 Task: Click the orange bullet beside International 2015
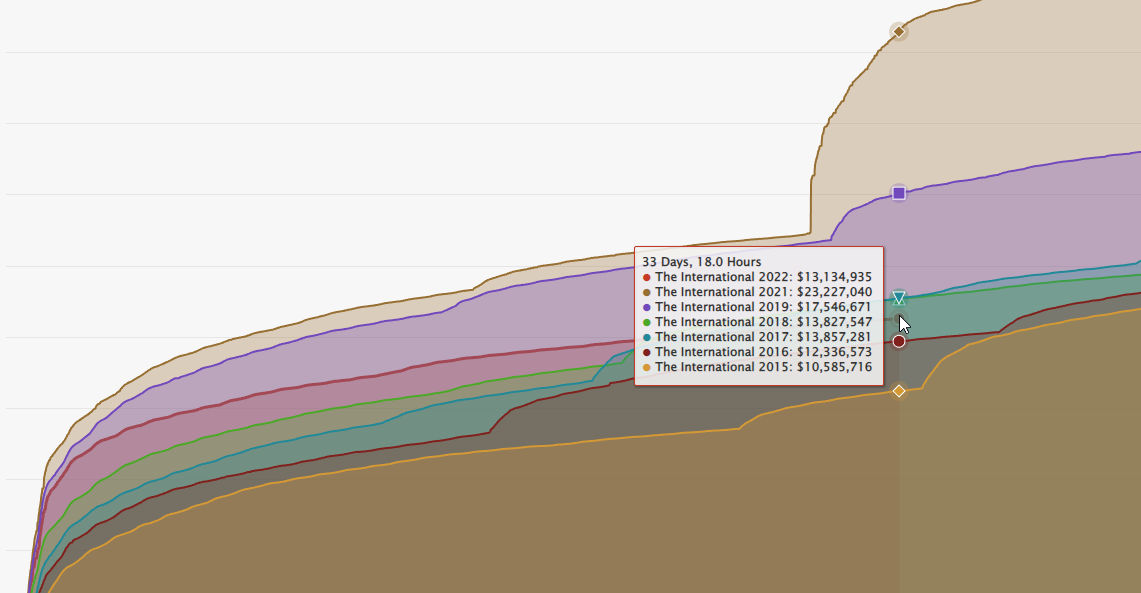point(647,367)
